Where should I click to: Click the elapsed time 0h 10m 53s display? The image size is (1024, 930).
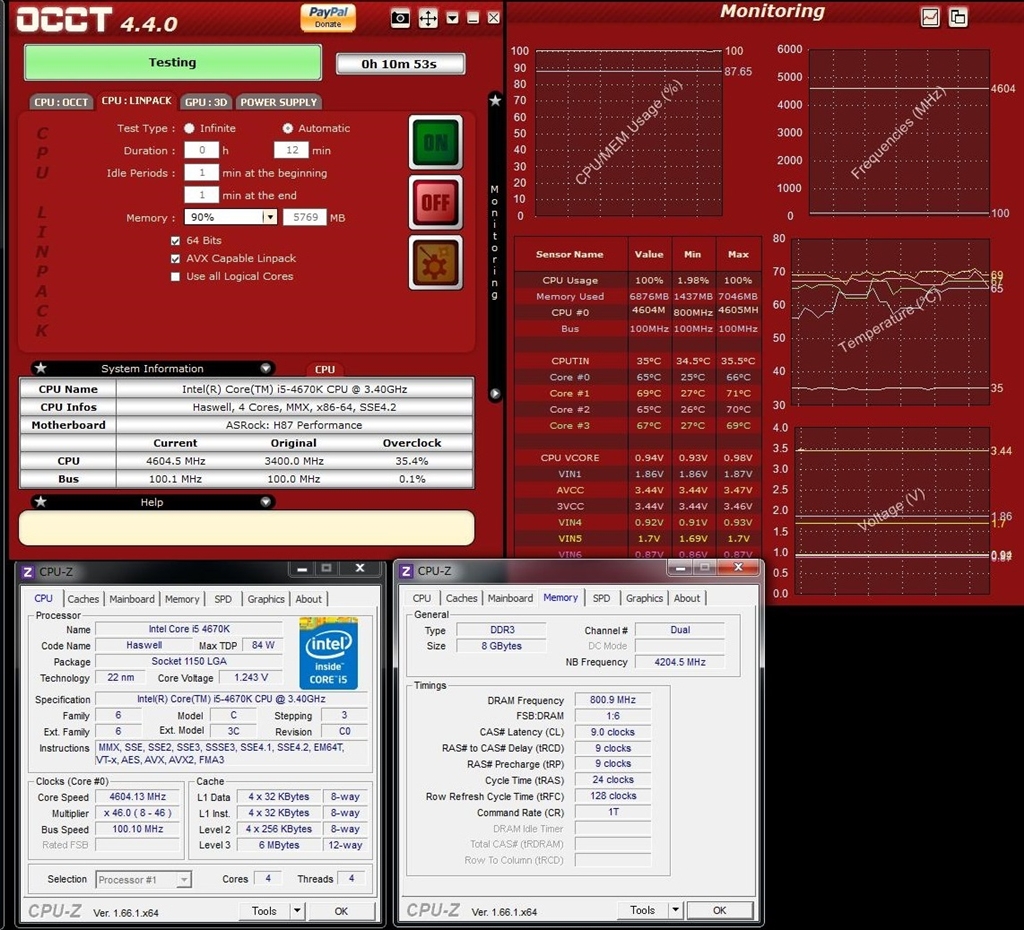click(x=400, y=64)
